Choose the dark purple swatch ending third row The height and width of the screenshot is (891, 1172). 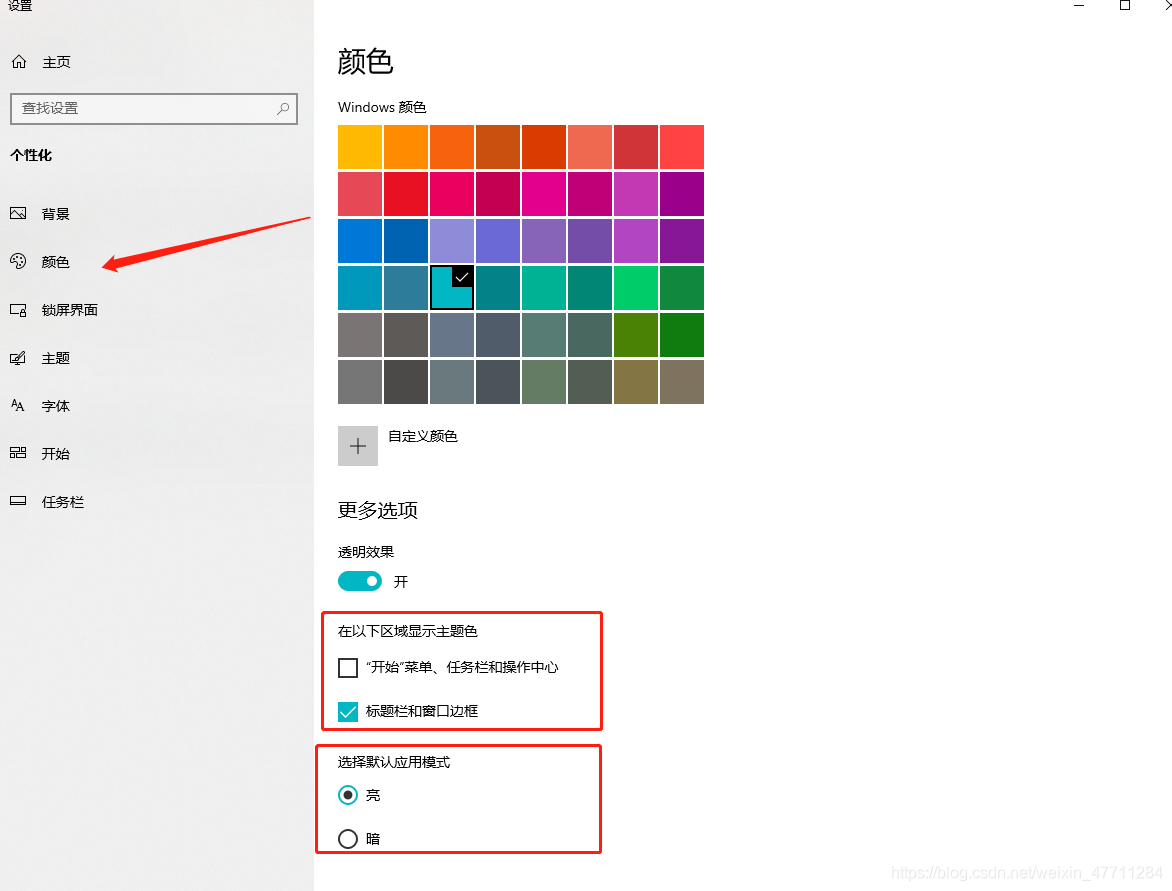(682, 241)
